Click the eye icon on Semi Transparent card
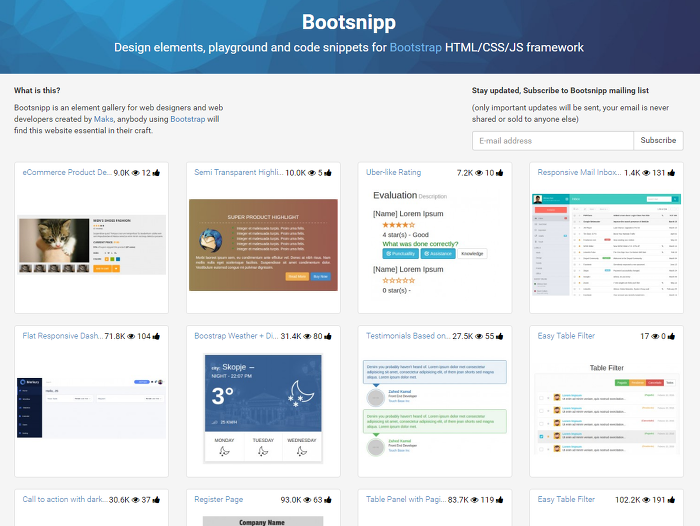The image size is (700, 526). pyautogui.click(x=312, y=173)
